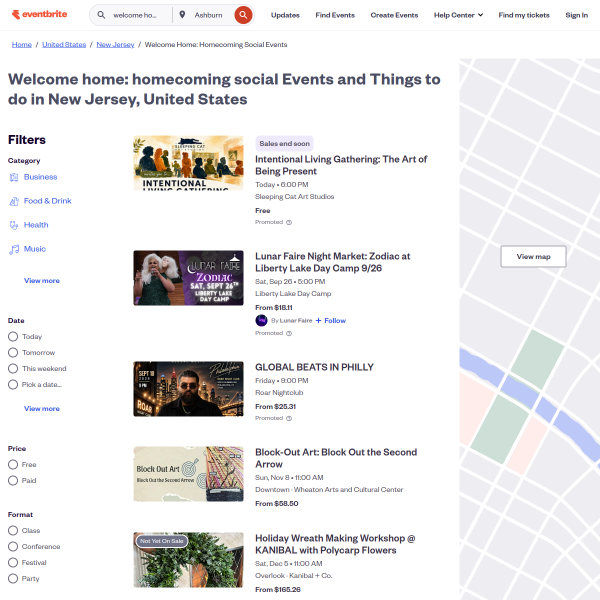600x600 pixels.
Task: Go to New Jersey breadcrumb link
Action: click(115, 44)
